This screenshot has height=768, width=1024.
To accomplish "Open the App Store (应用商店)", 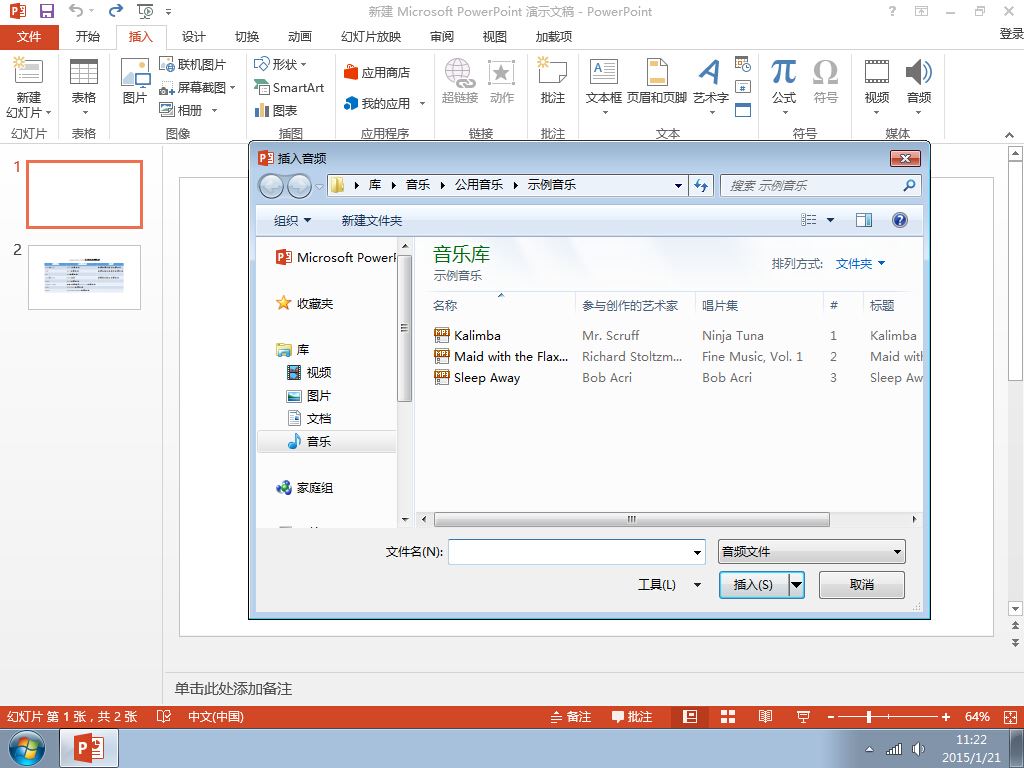I will 377,72.
